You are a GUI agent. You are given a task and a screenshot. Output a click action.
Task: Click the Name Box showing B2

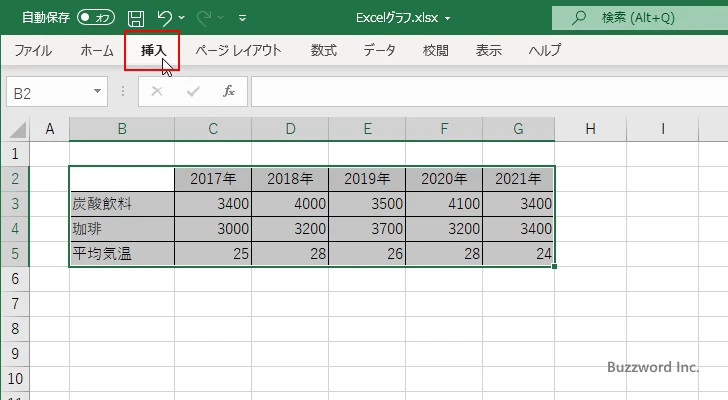pyautogui.click(x=49, y=92)
